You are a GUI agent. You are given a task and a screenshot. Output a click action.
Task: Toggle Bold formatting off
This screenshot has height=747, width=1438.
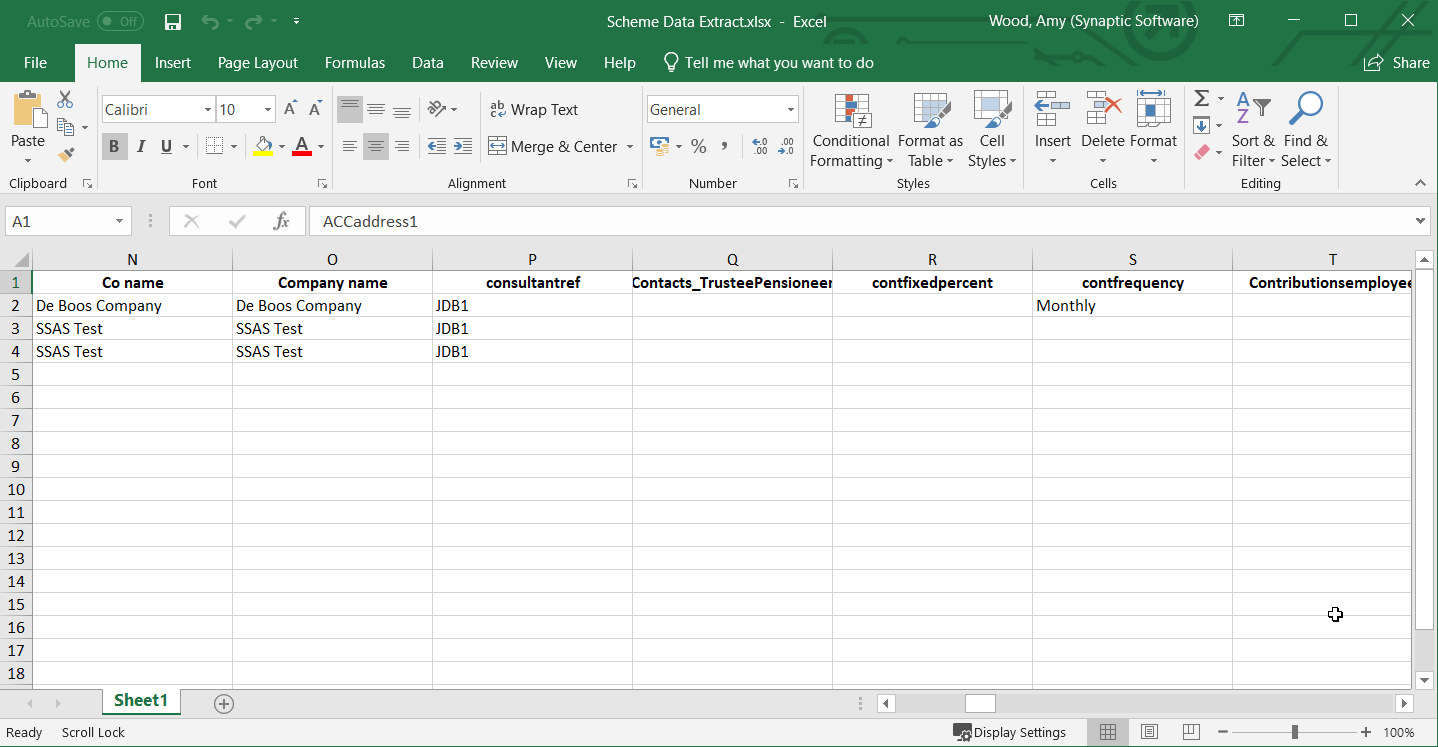(x=113, y=147)
